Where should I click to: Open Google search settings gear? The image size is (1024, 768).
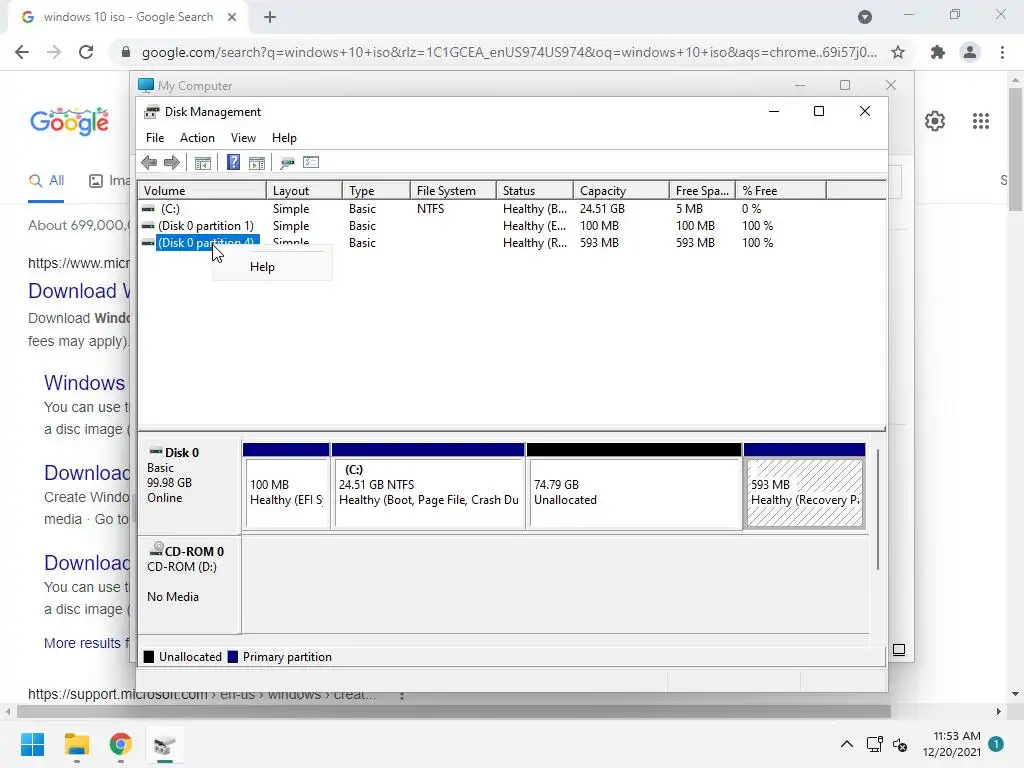point(935,121)
